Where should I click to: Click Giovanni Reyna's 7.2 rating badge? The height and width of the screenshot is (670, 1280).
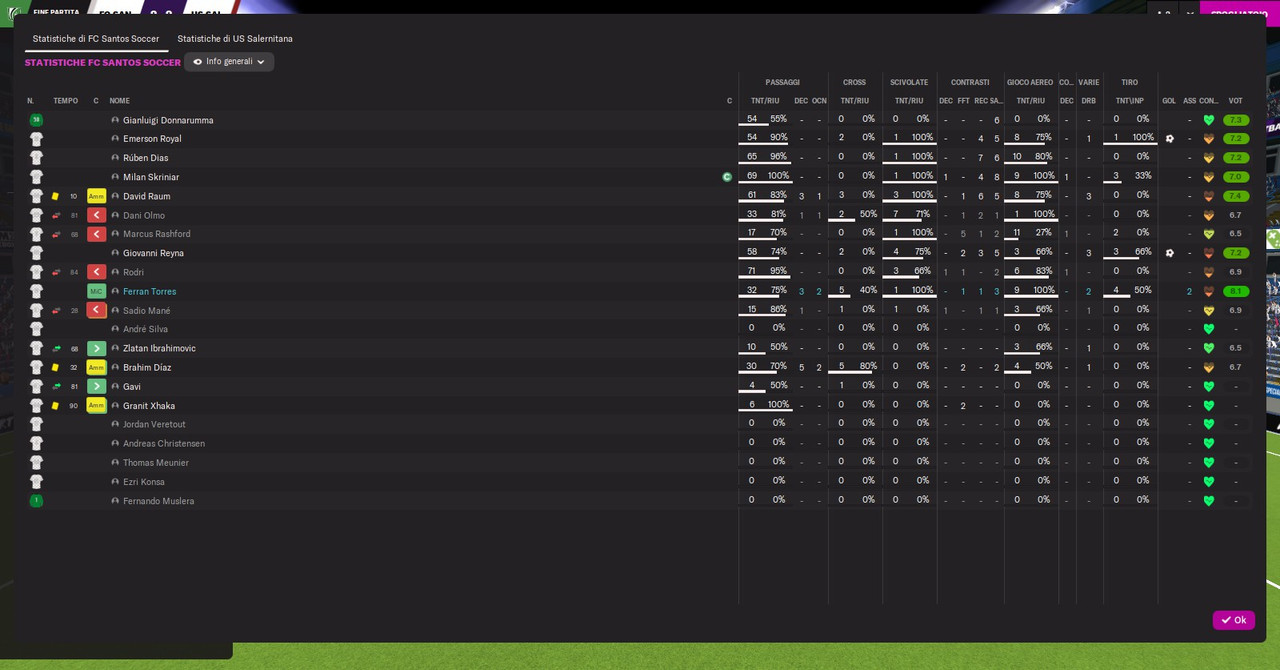(1236, 253)
